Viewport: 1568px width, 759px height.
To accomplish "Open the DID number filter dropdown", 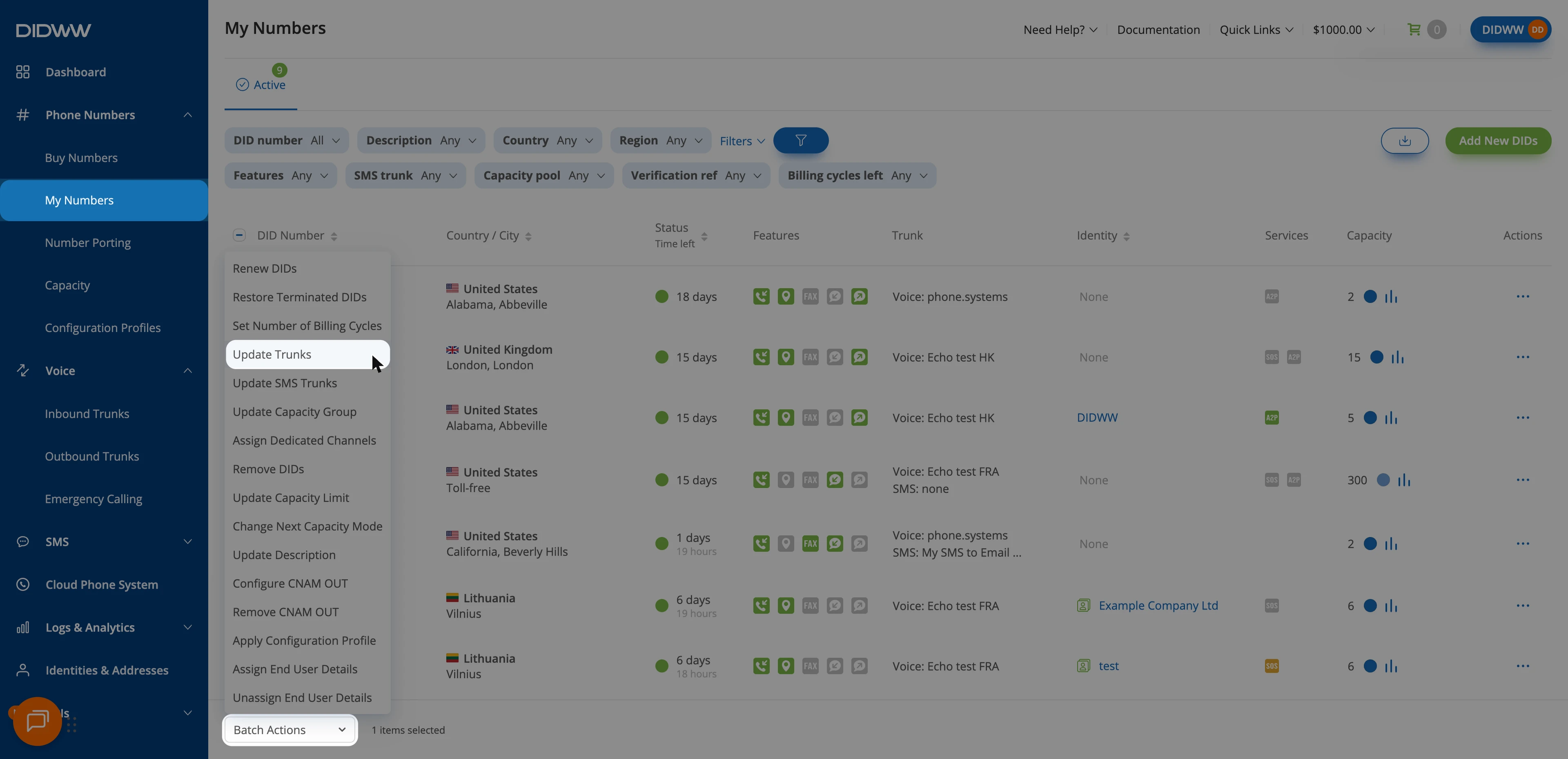I will [286, 141].
